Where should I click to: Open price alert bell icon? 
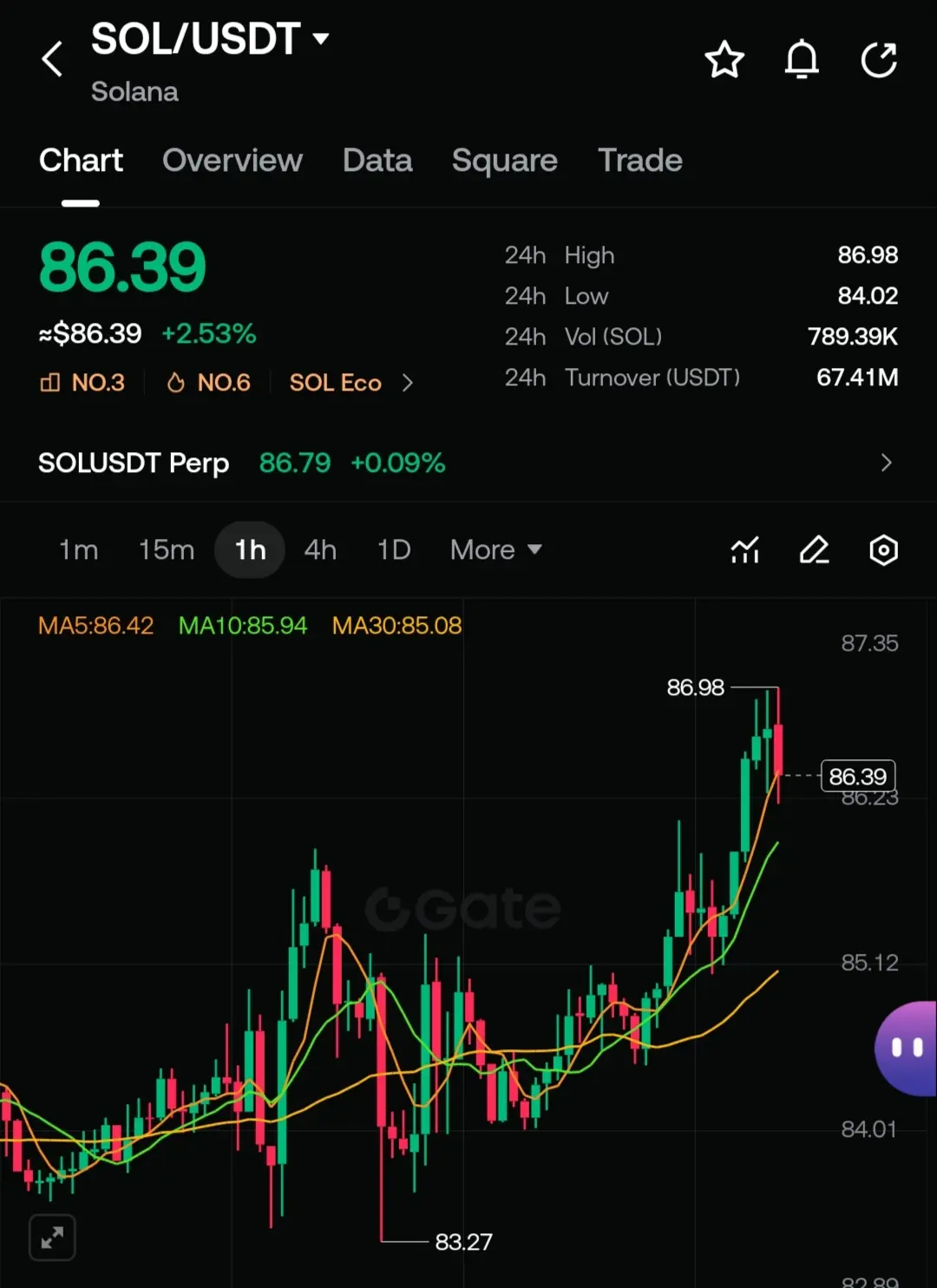(x=802, y=60)
